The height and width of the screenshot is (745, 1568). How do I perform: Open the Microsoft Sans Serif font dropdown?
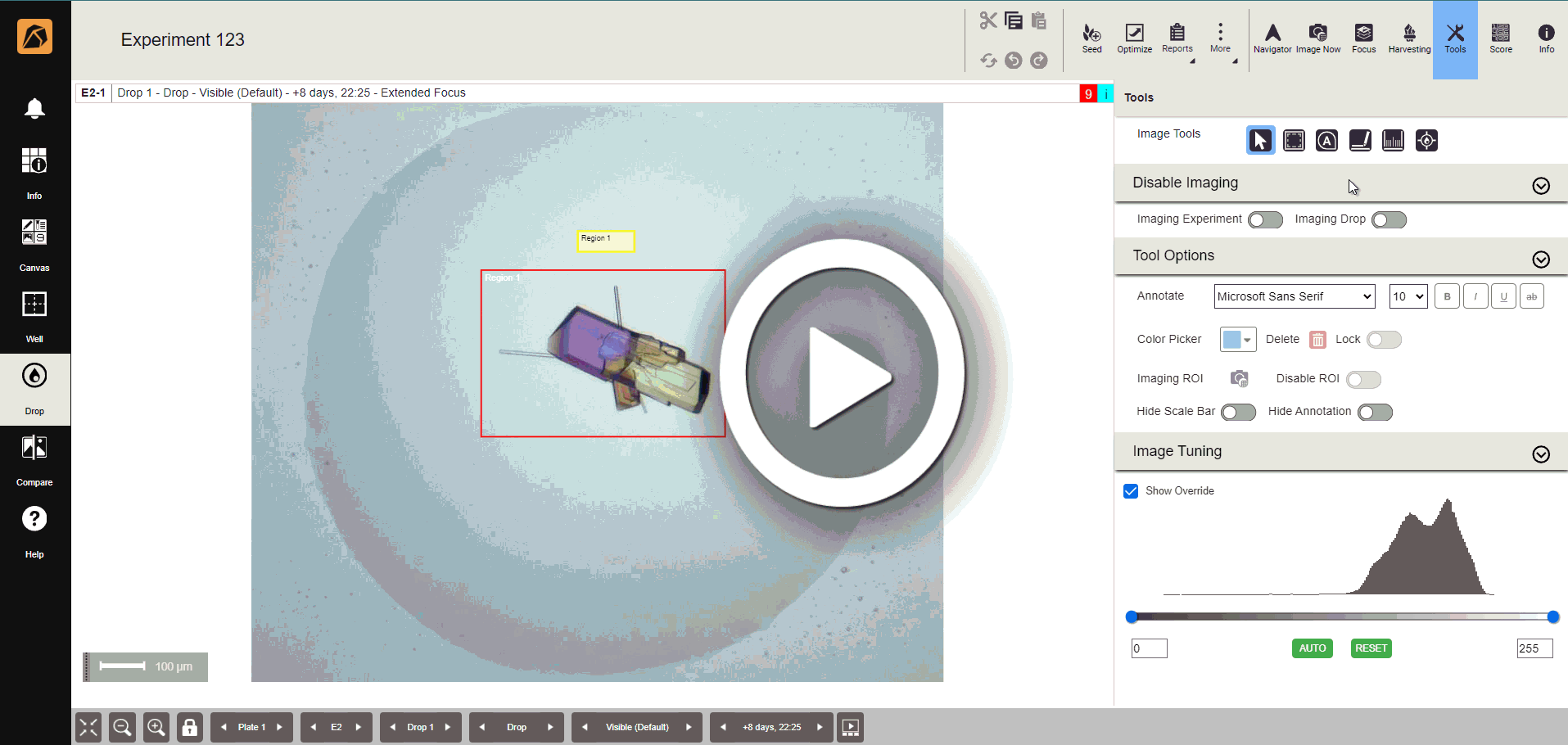1294,296
